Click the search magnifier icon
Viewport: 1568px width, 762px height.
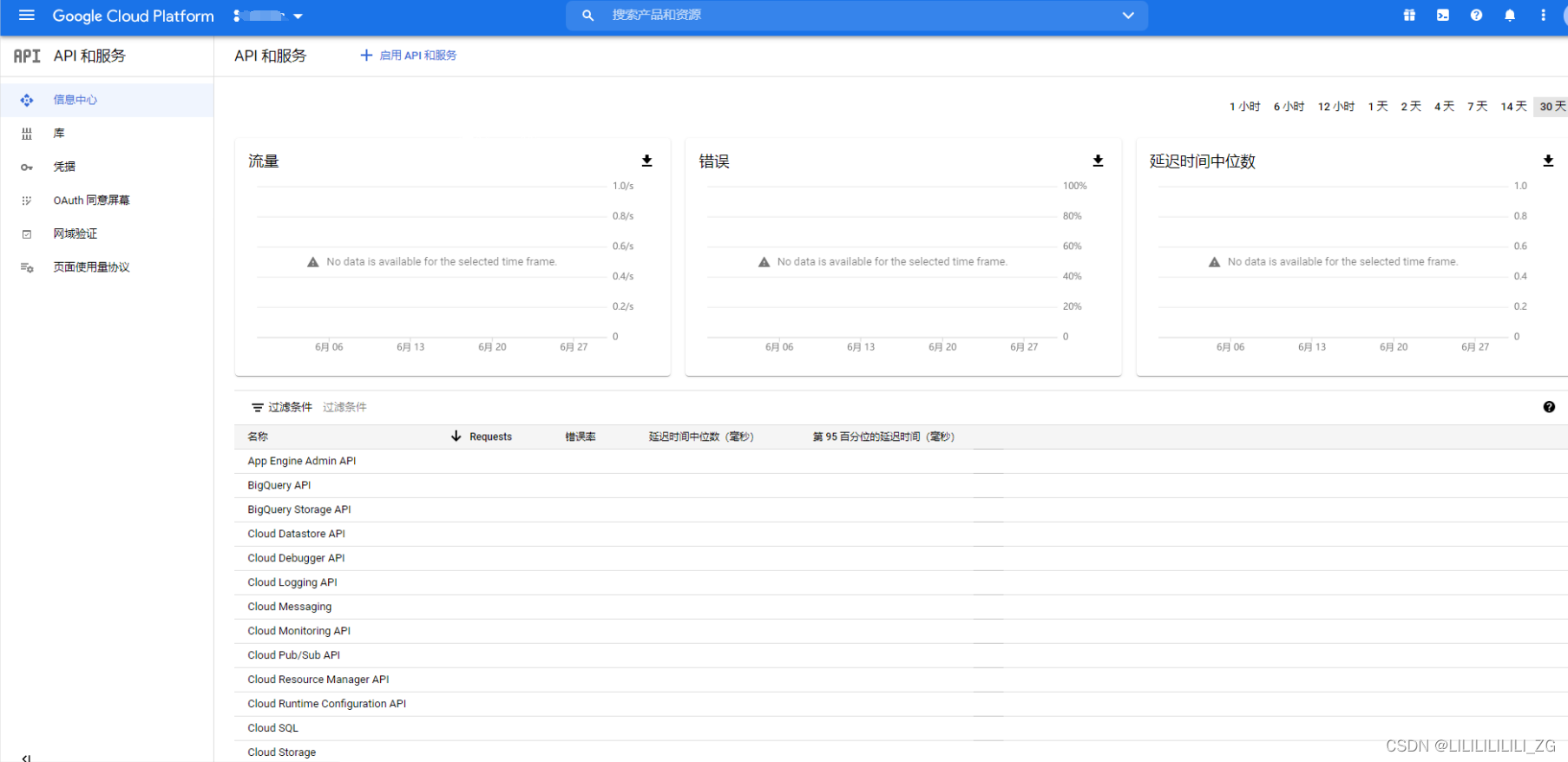pos(587,16)
